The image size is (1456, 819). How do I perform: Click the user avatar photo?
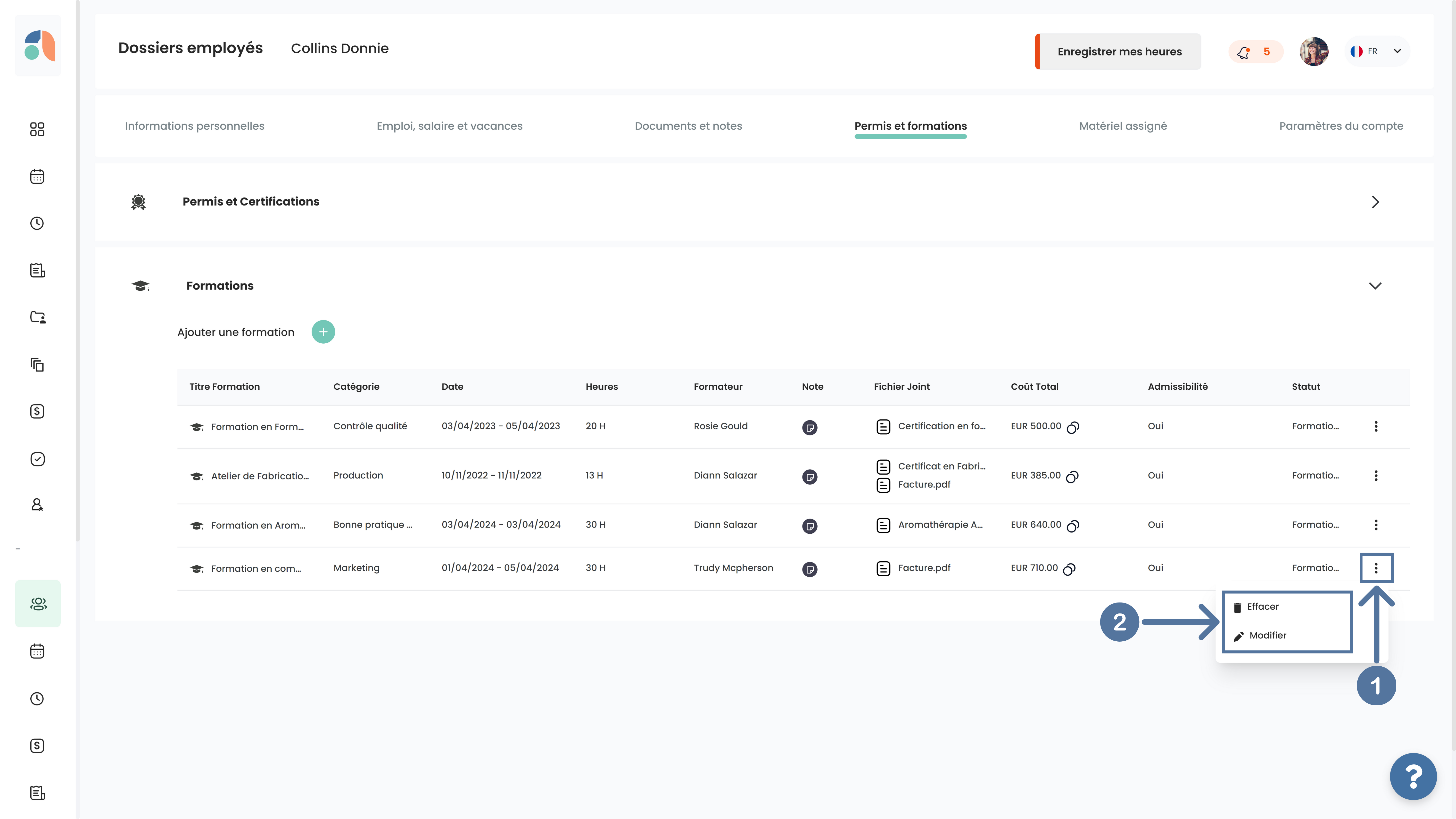[1314, 51]
